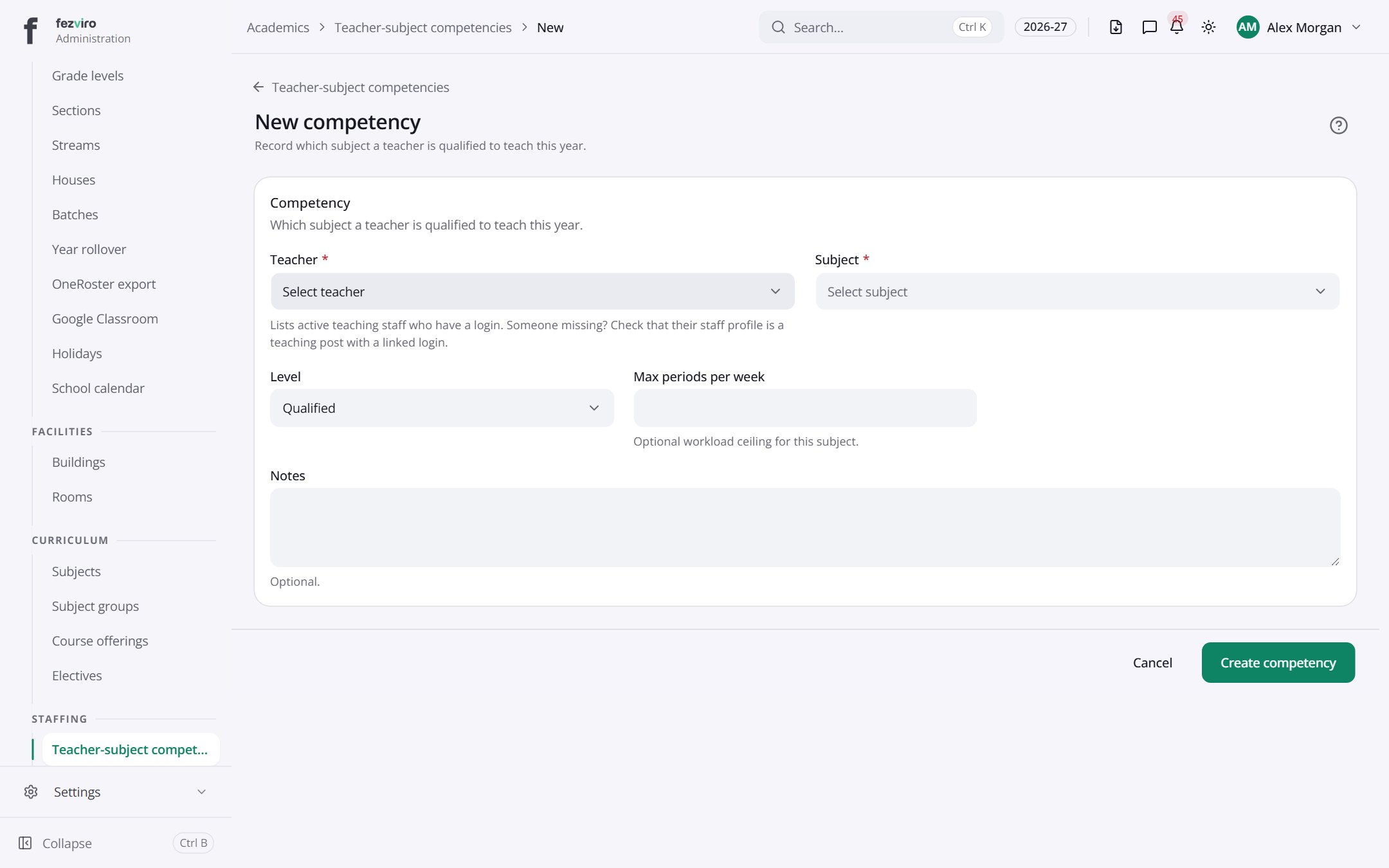Image resolution: width=1389 pixels, height=868 pixels.
Task: Open the help question mark icon
Action: [x=1338, y=125]
